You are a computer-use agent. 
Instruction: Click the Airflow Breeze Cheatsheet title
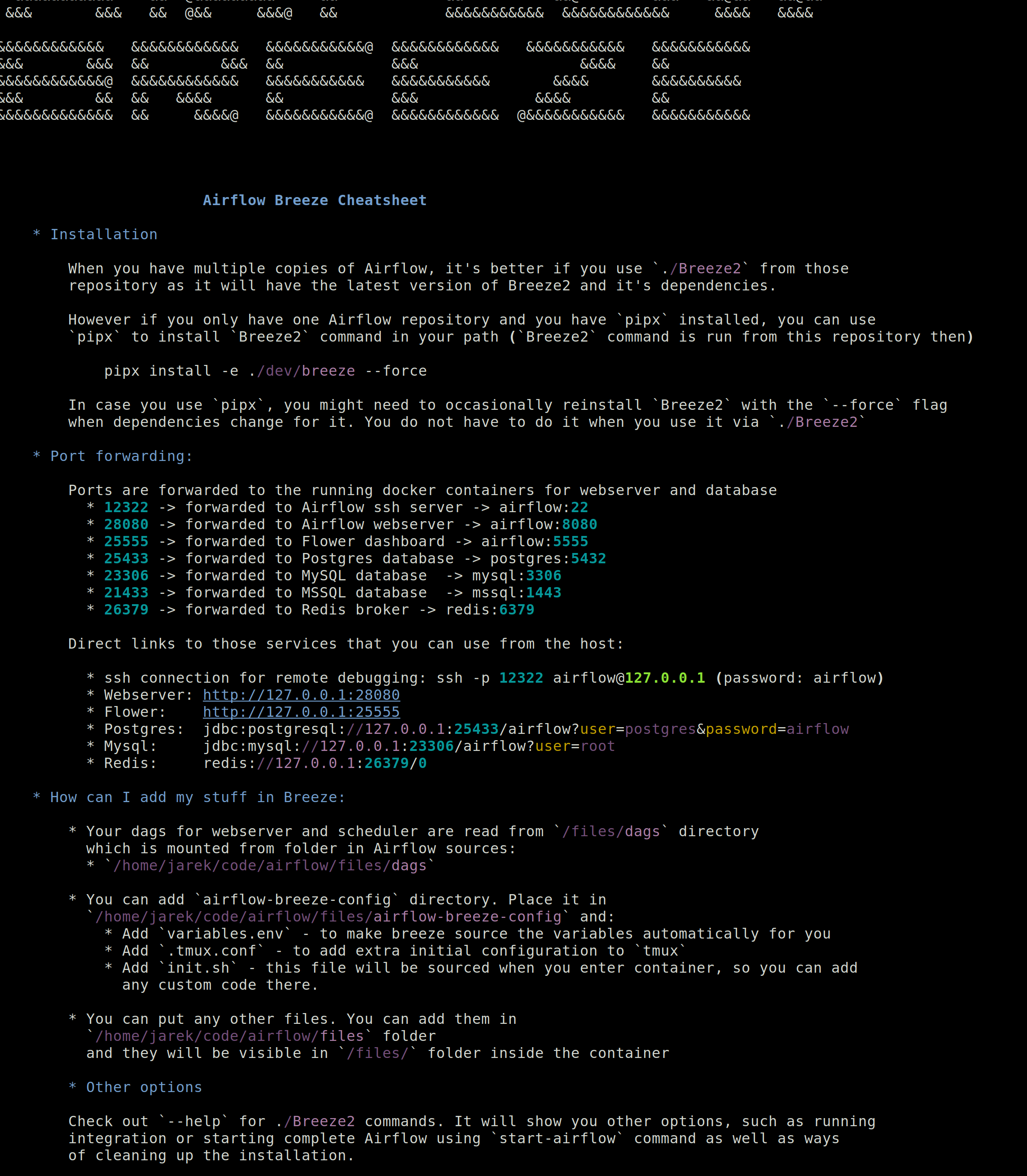pos(315,201)
